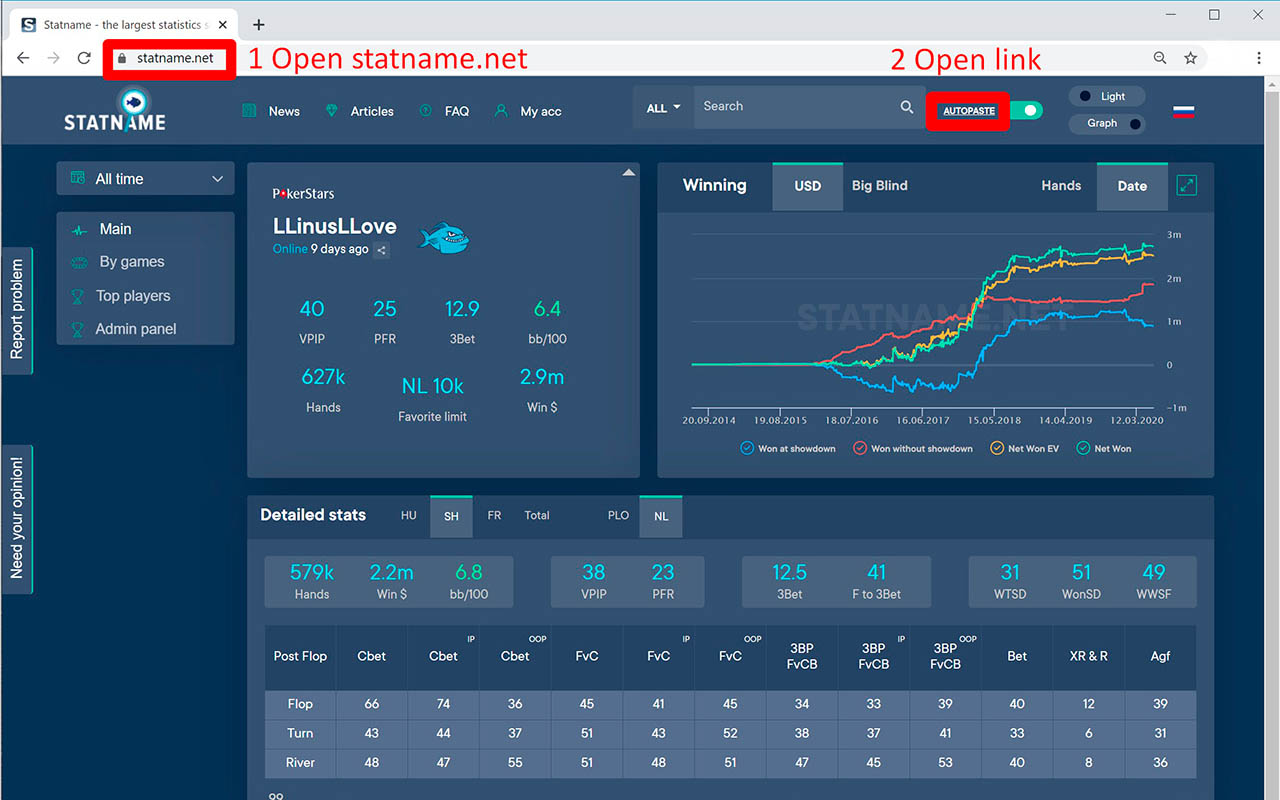
Task: Select the HU detailed stats tab
Action: (408, 515)
